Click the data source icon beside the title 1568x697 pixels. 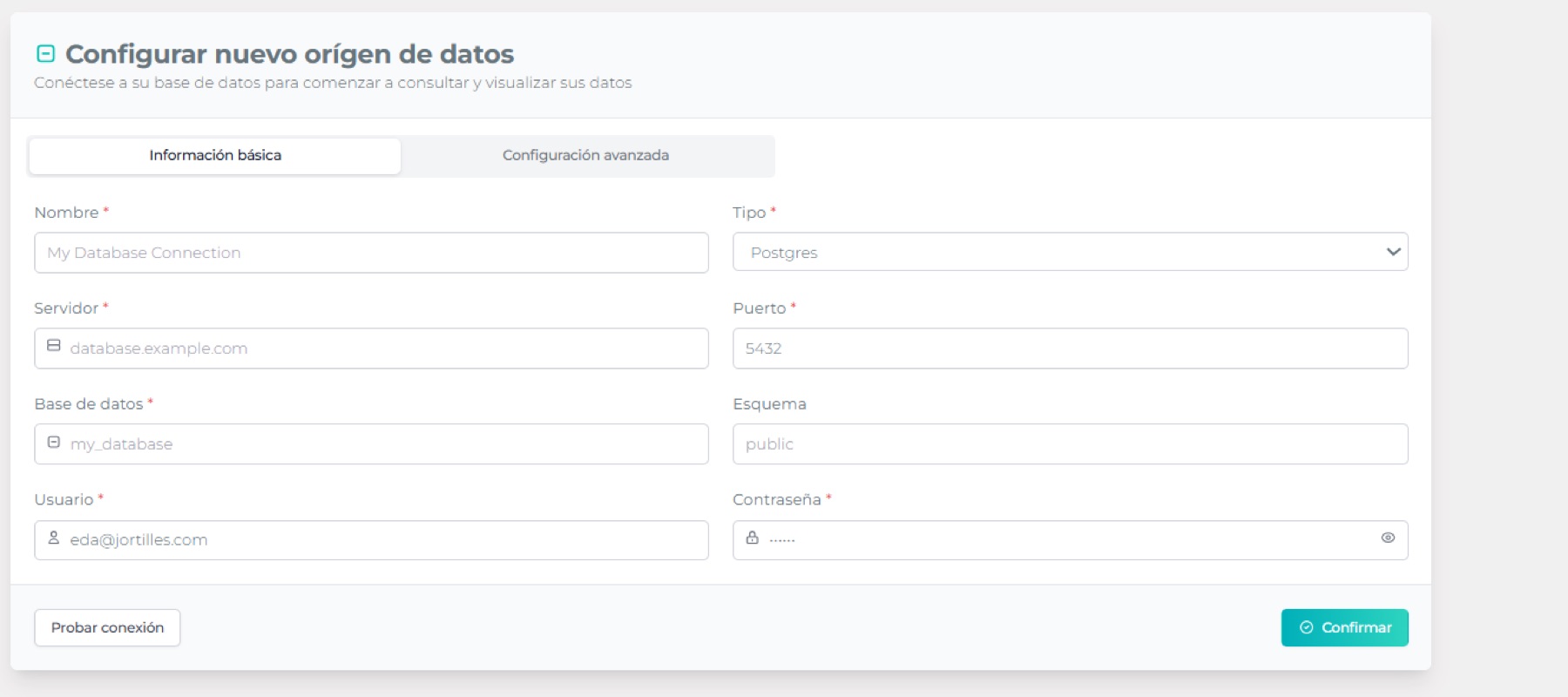click(45, 54)
